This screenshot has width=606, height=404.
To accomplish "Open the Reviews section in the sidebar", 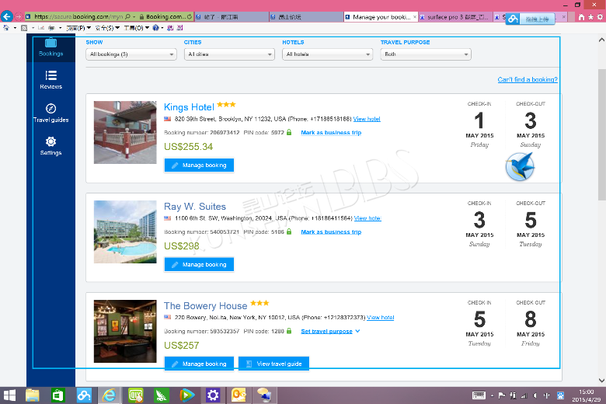I will tap(51, 80).
